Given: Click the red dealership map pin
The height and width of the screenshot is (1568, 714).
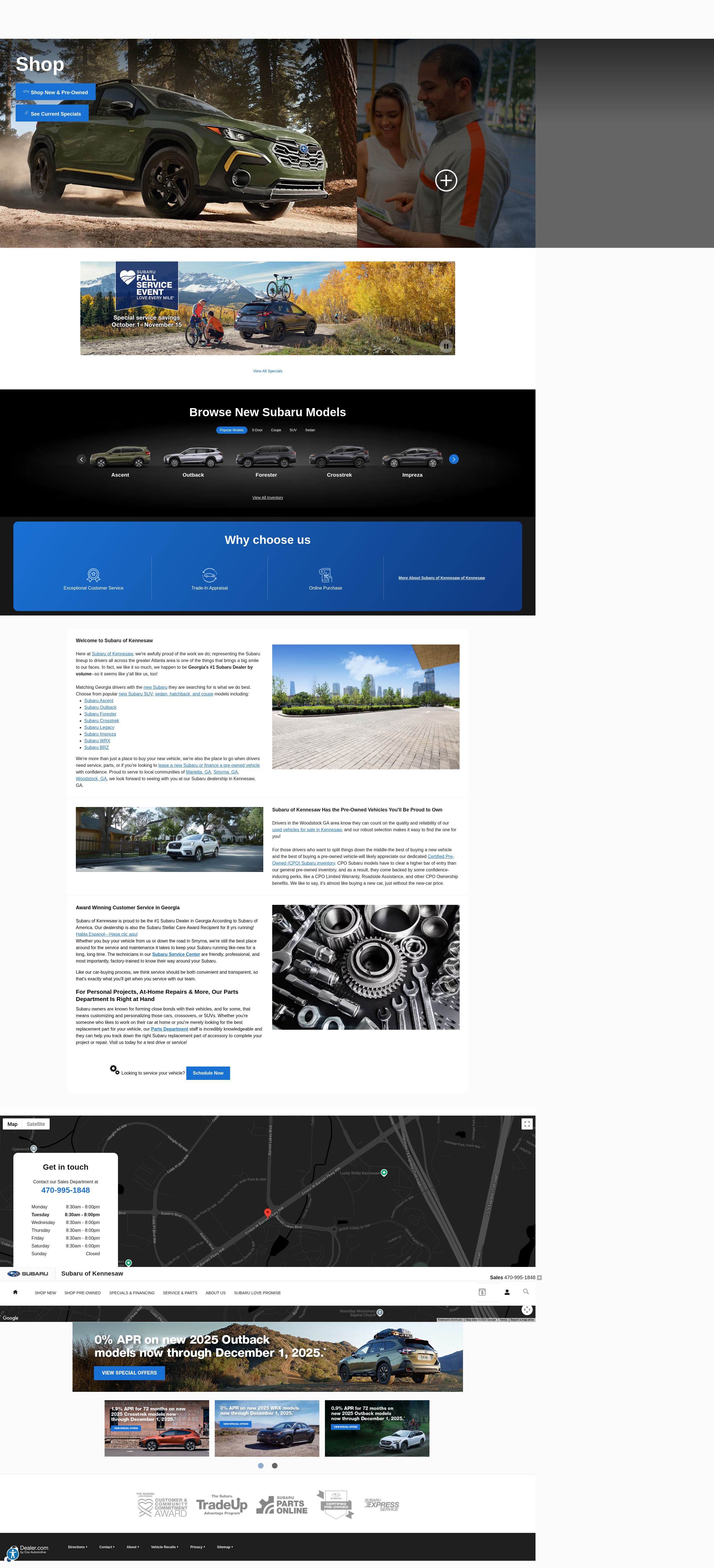Looking at the screenshot, I should [267, 1213].
